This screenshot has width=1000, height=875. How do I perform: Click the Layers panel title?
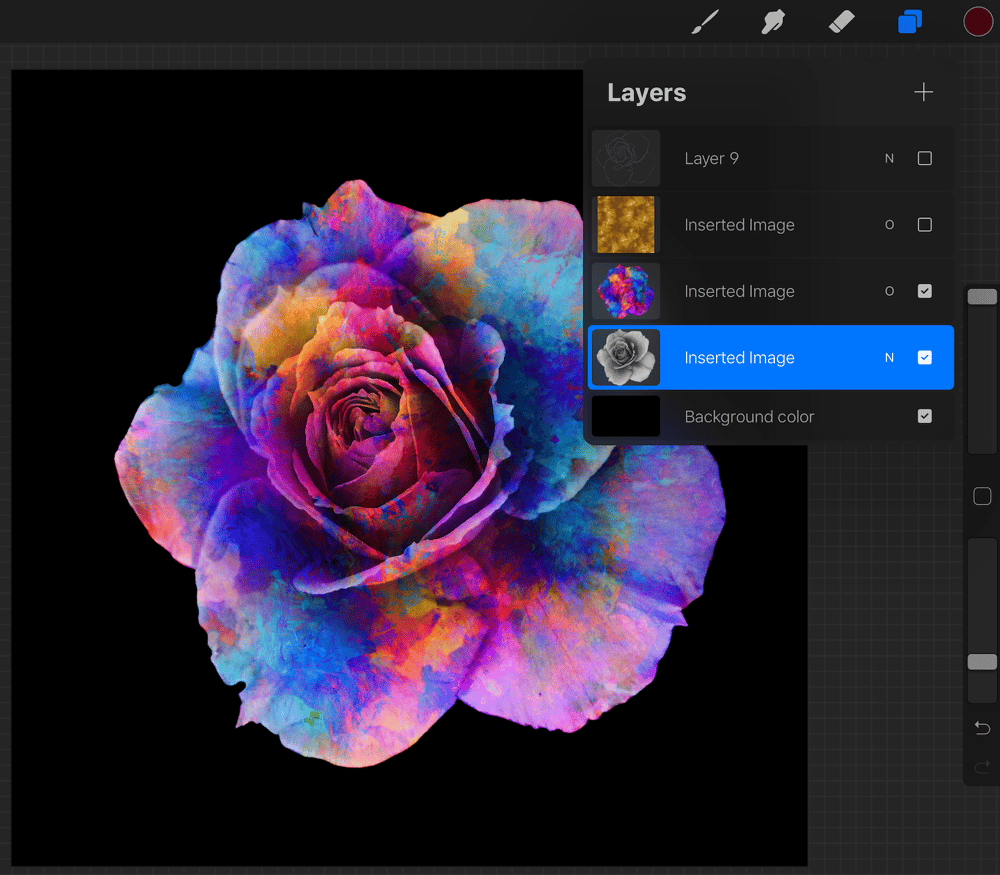tap(646, 93)
